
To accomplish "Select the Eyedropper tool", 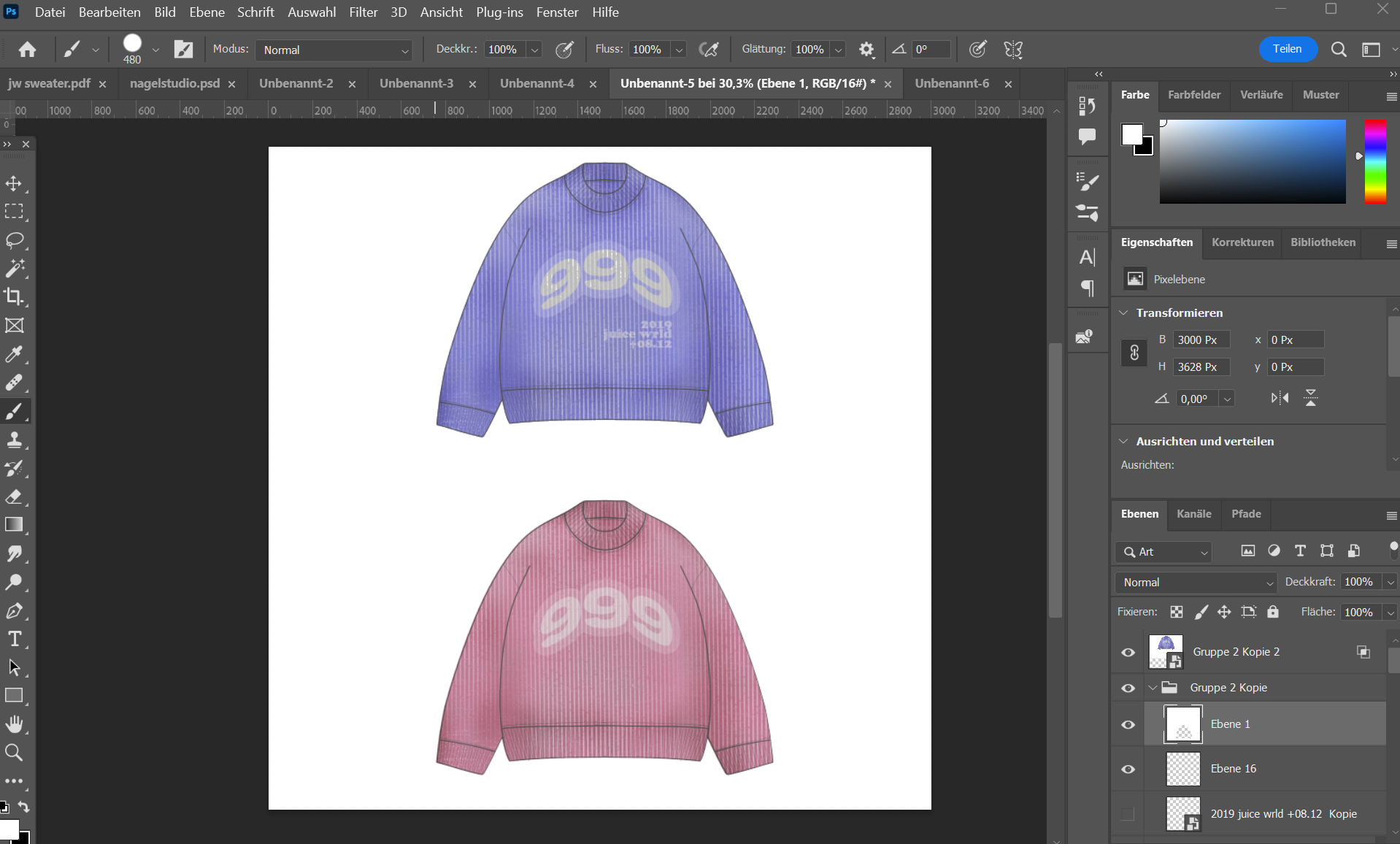I will pyautogui.click(x=14, y=354).
